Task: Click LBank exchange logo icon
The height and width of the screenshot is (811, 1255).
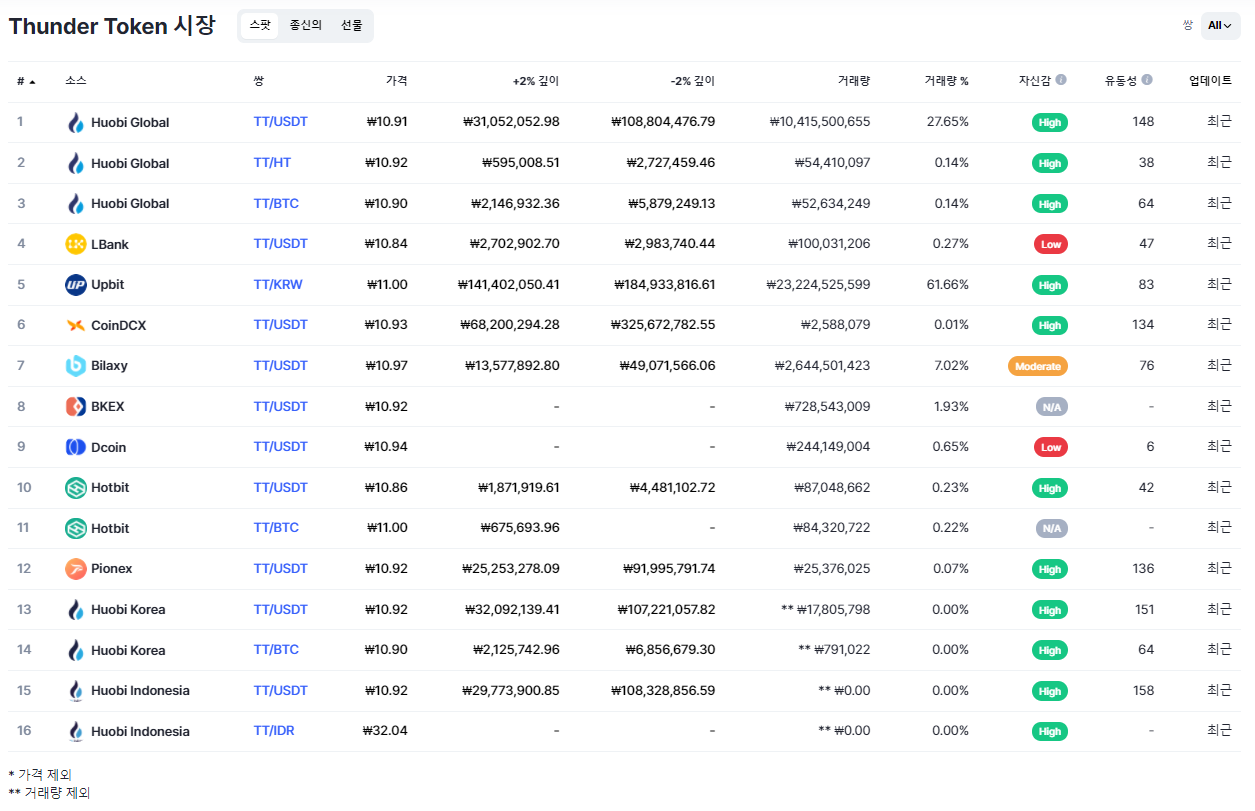Action: pyautogui.click(x=76, y=244)
